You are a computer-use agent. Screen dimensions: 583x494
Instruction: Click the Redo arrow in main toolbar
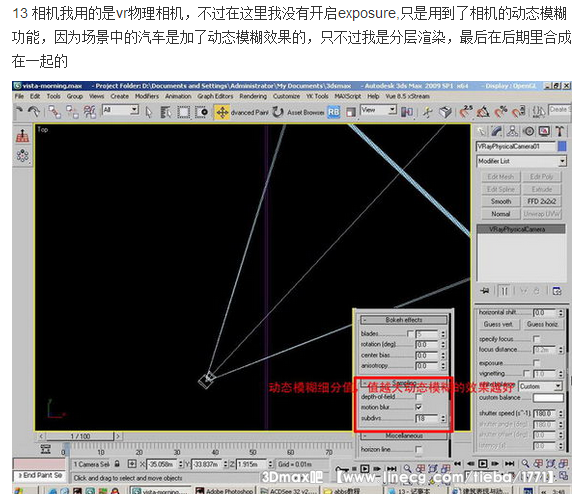click(x=34, y=111)
